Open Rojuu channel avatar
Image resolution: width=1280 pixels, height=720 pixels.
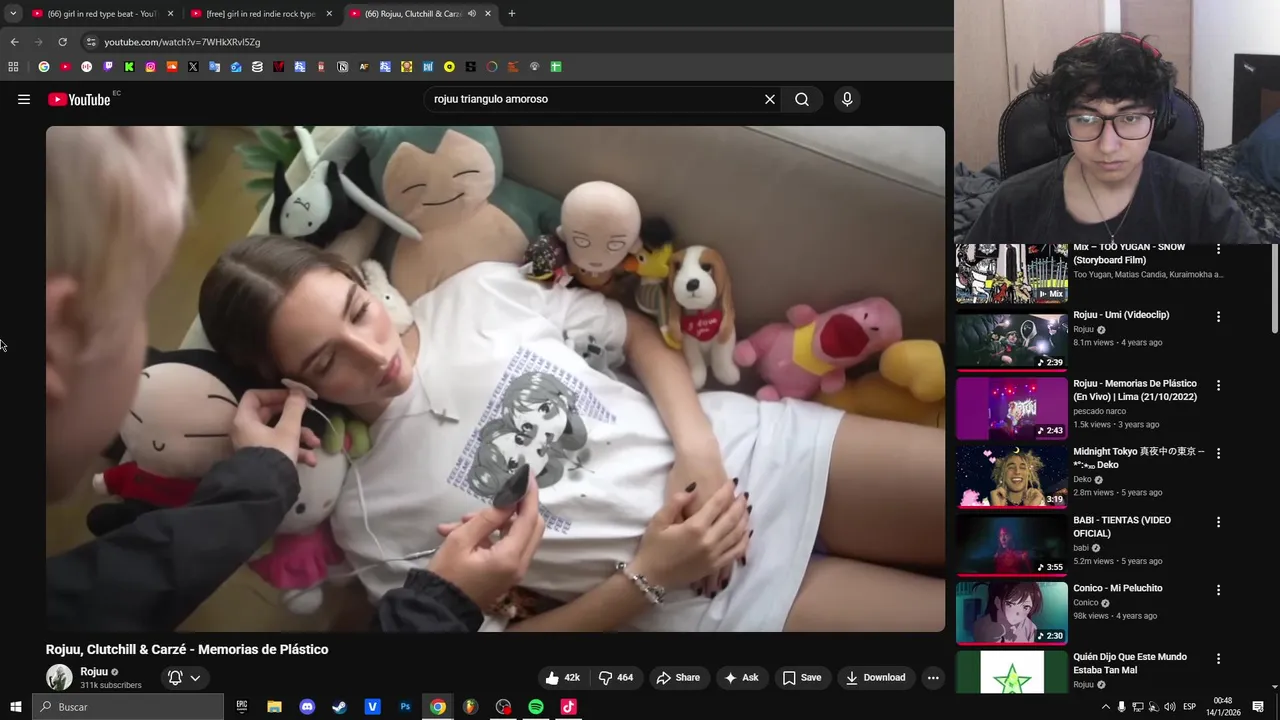click(59, 677)
